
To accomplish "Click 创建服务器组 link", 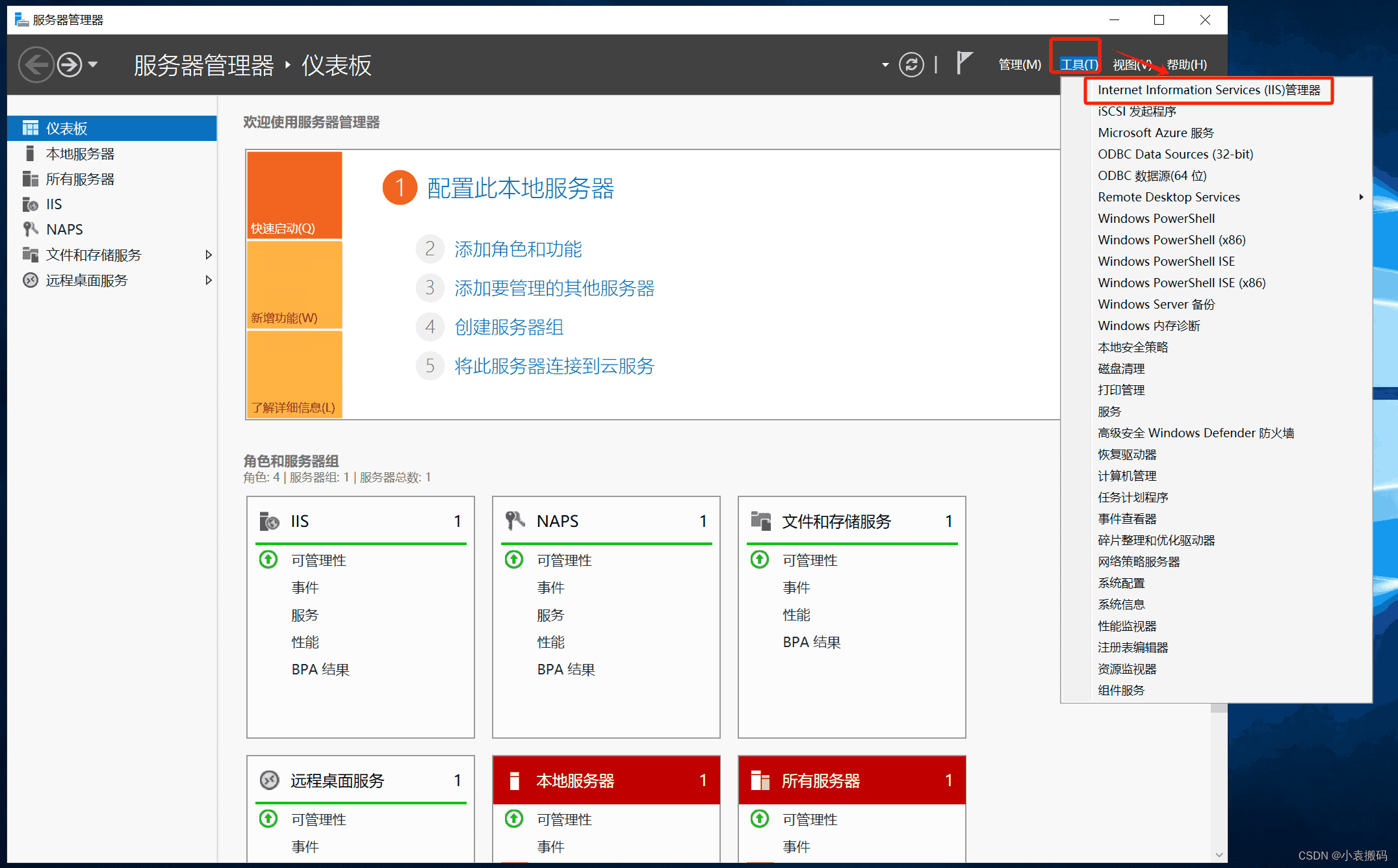I will point(509,327).
